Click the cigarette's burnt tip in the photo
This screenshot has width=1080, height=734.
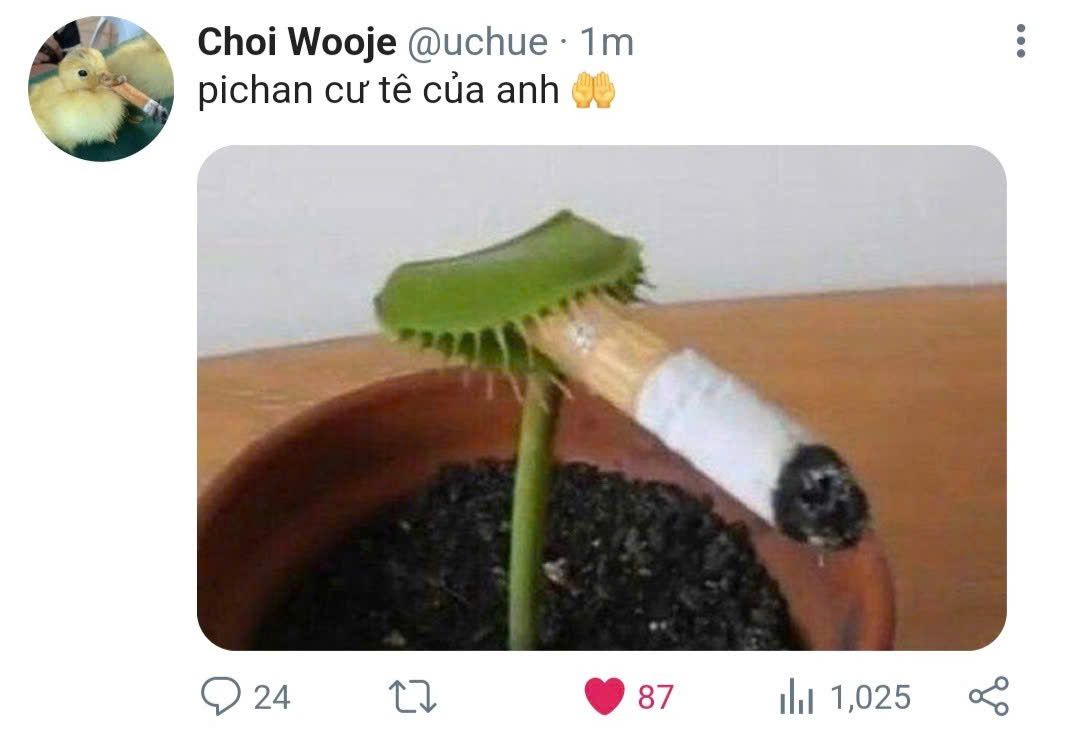820,496
